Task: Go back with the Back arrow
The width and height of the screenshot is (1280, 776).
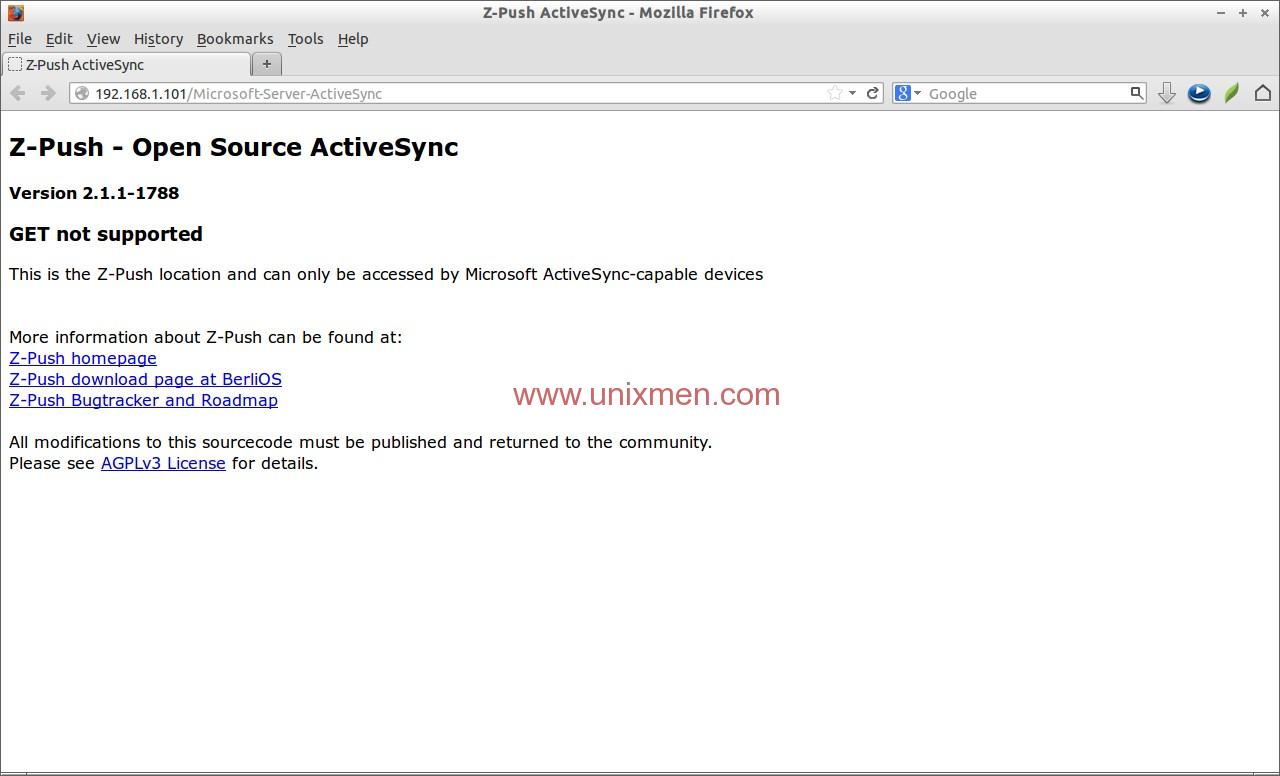Action: coord(18,93)
